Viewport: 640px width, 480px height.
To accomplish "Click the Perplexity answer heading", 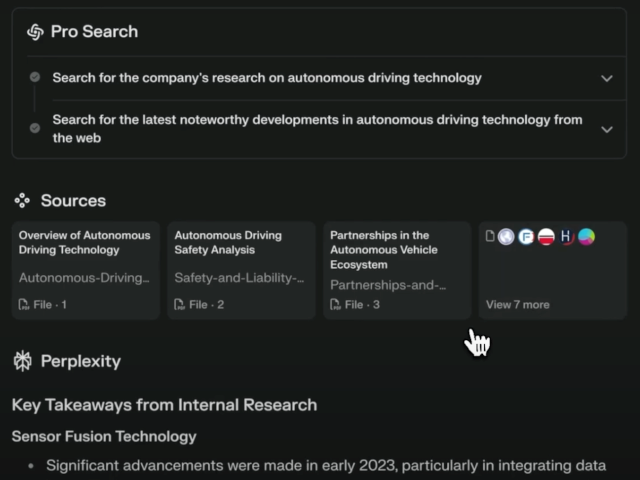I will tap(81, 362).
